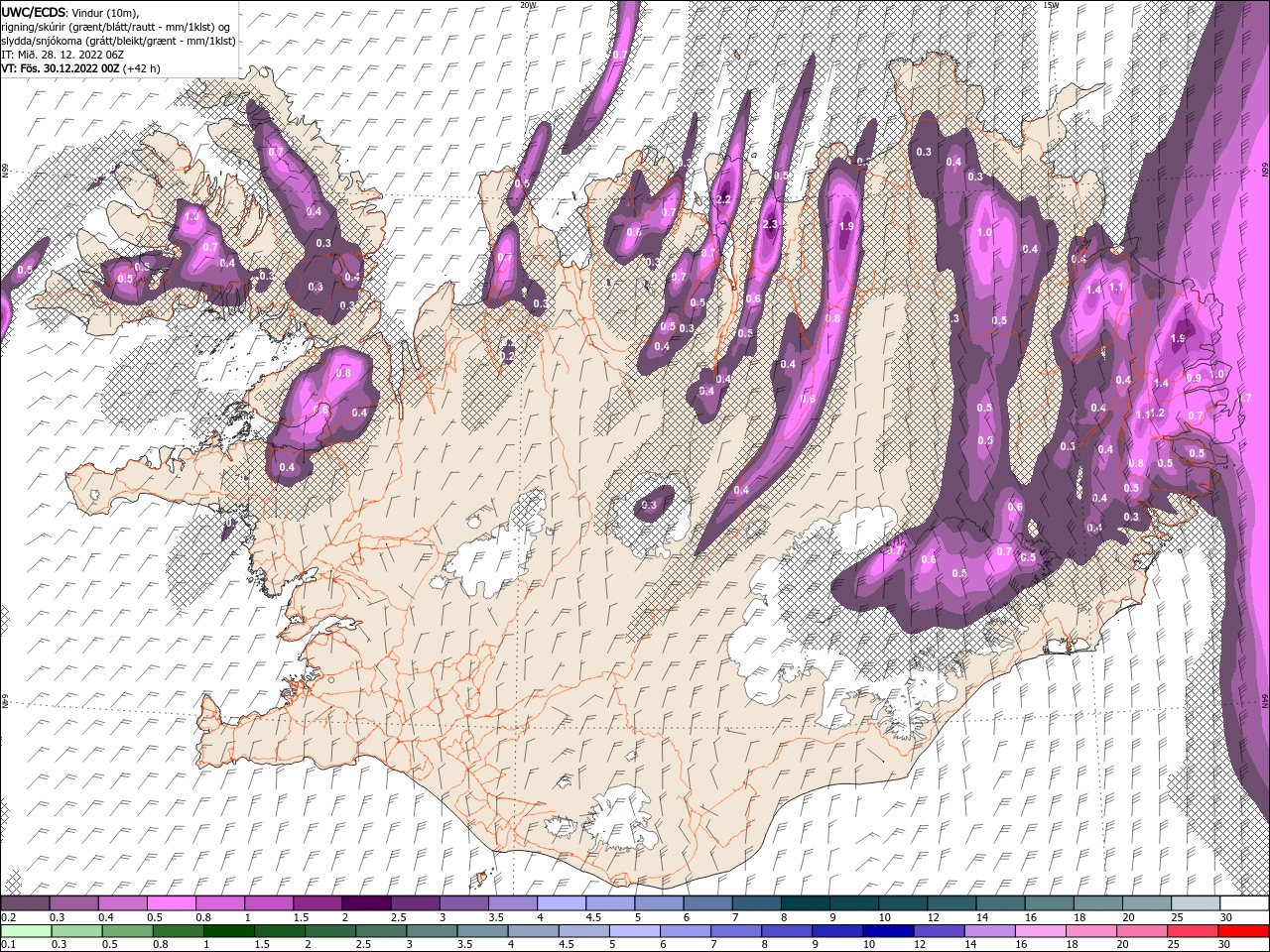Click the light lavender swatch between 4 and 4.5

click(x=560, y=903)
